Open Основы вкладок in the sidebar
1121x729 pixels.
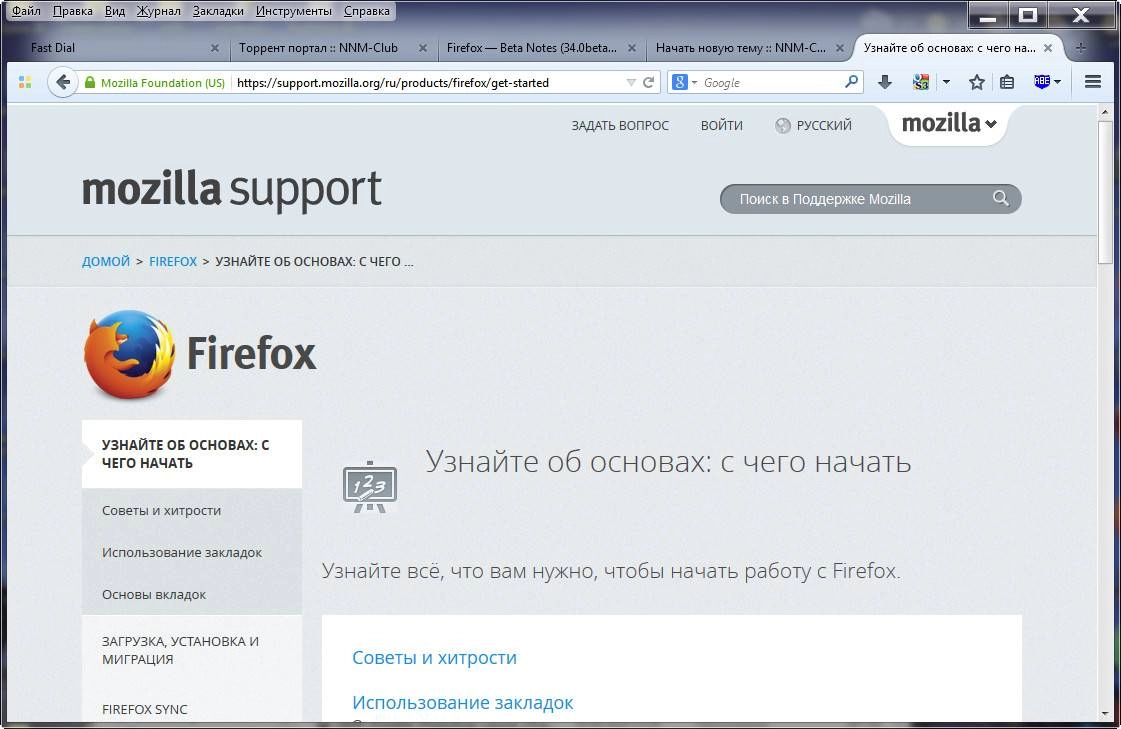tap(154, 595)
